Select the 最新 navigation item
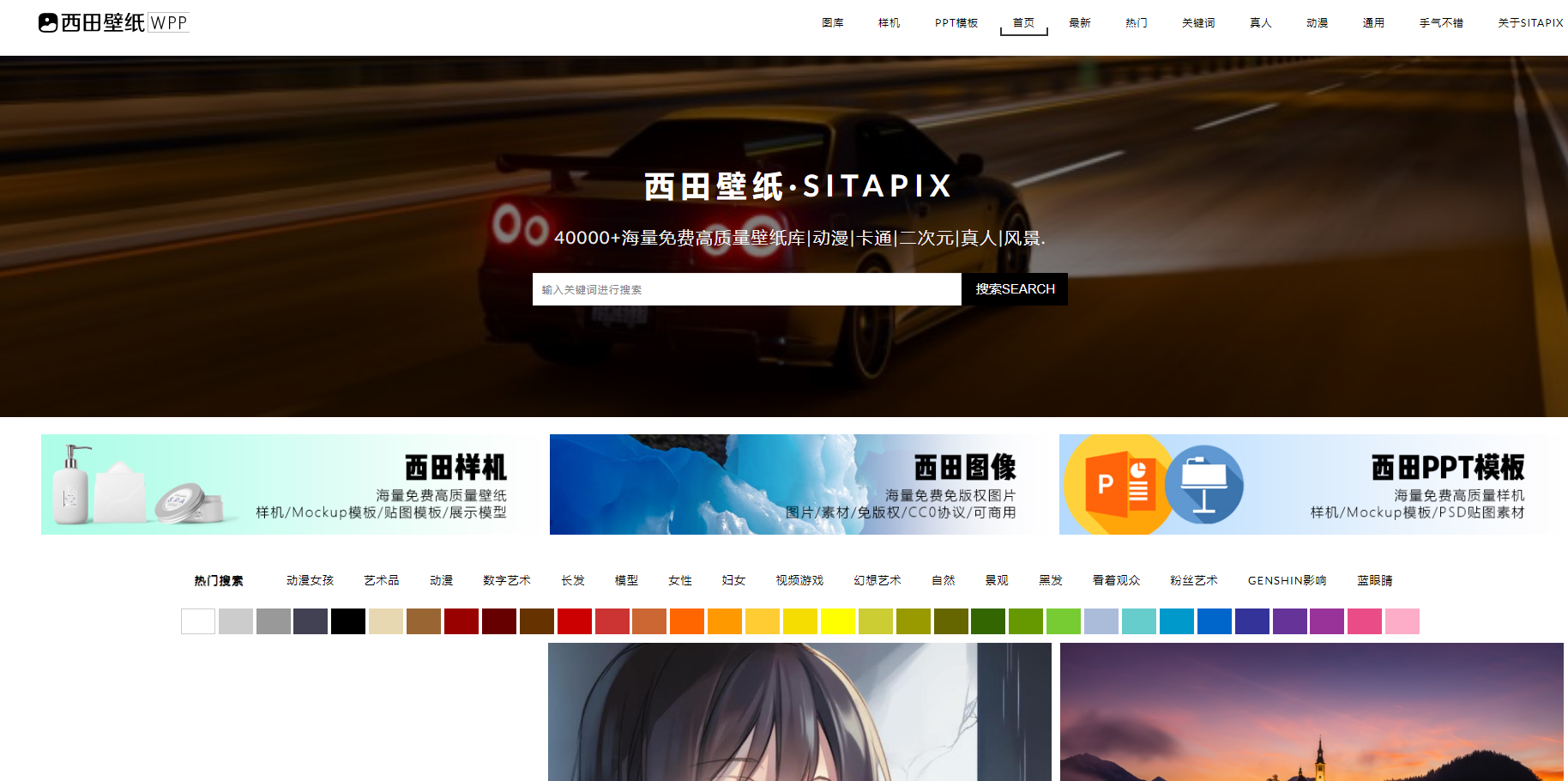 pyautogui.click(x=1079, y=23)
